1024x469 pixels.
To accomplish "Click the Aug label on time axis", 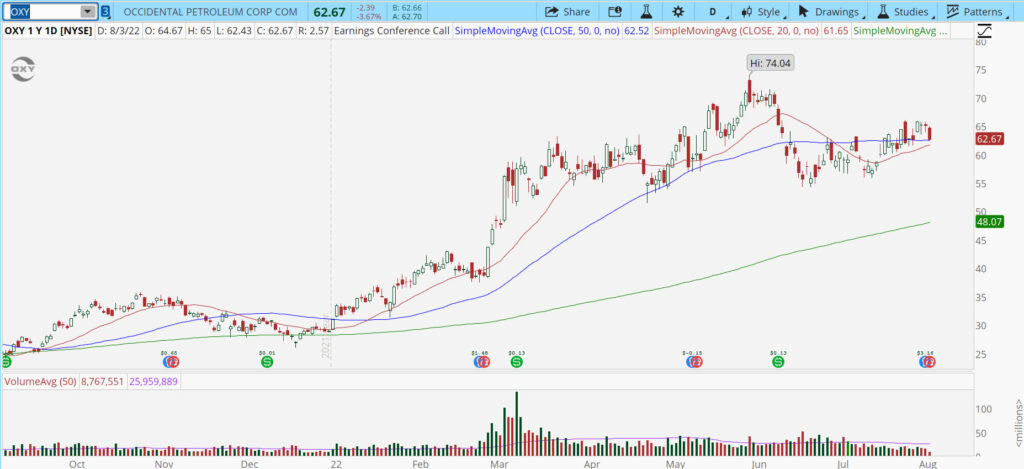I will point(927,463).
